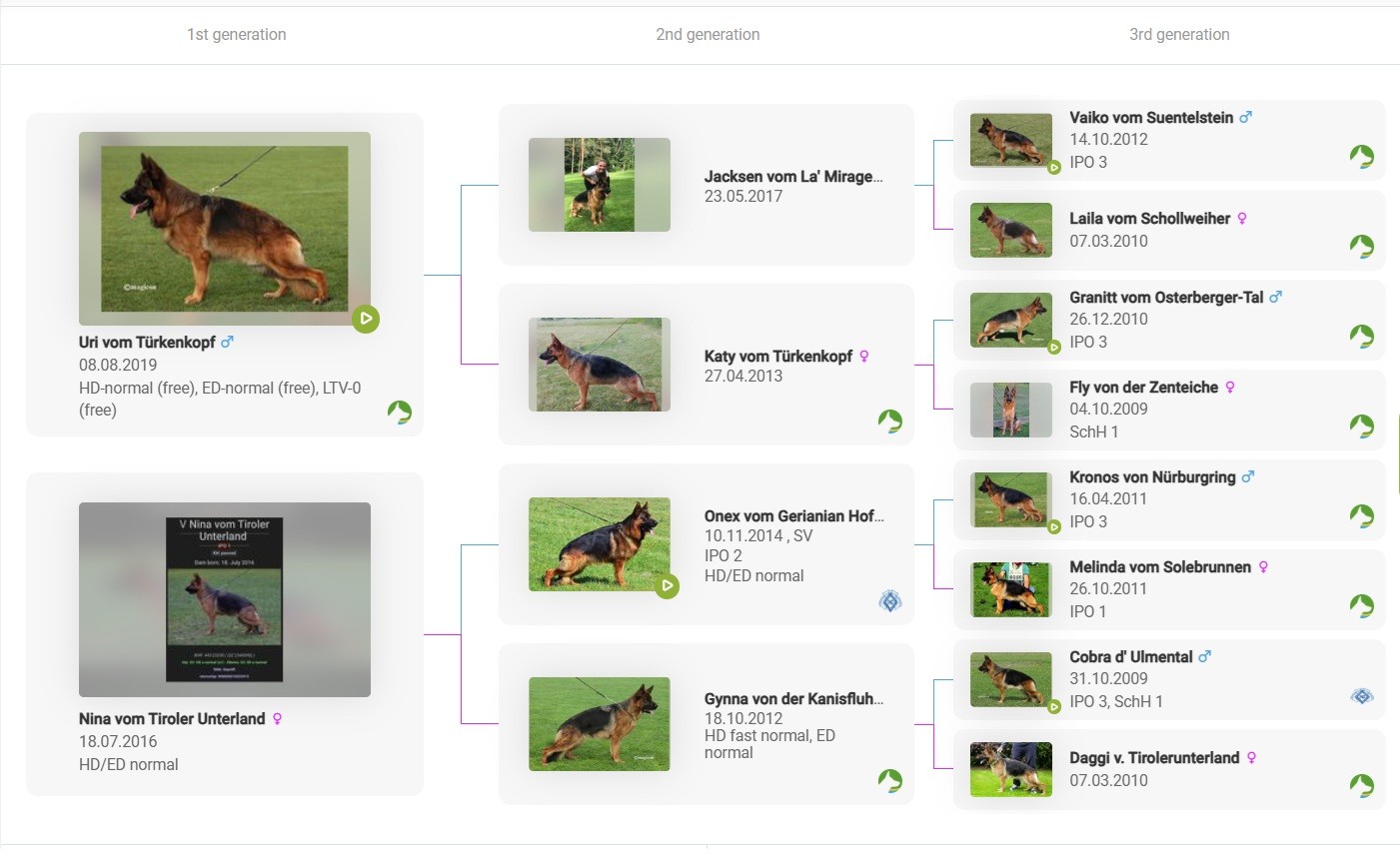Click Daggi v. Tirolerunterland thumbnail image
1400x866 pixels.
click(1010, 769)
